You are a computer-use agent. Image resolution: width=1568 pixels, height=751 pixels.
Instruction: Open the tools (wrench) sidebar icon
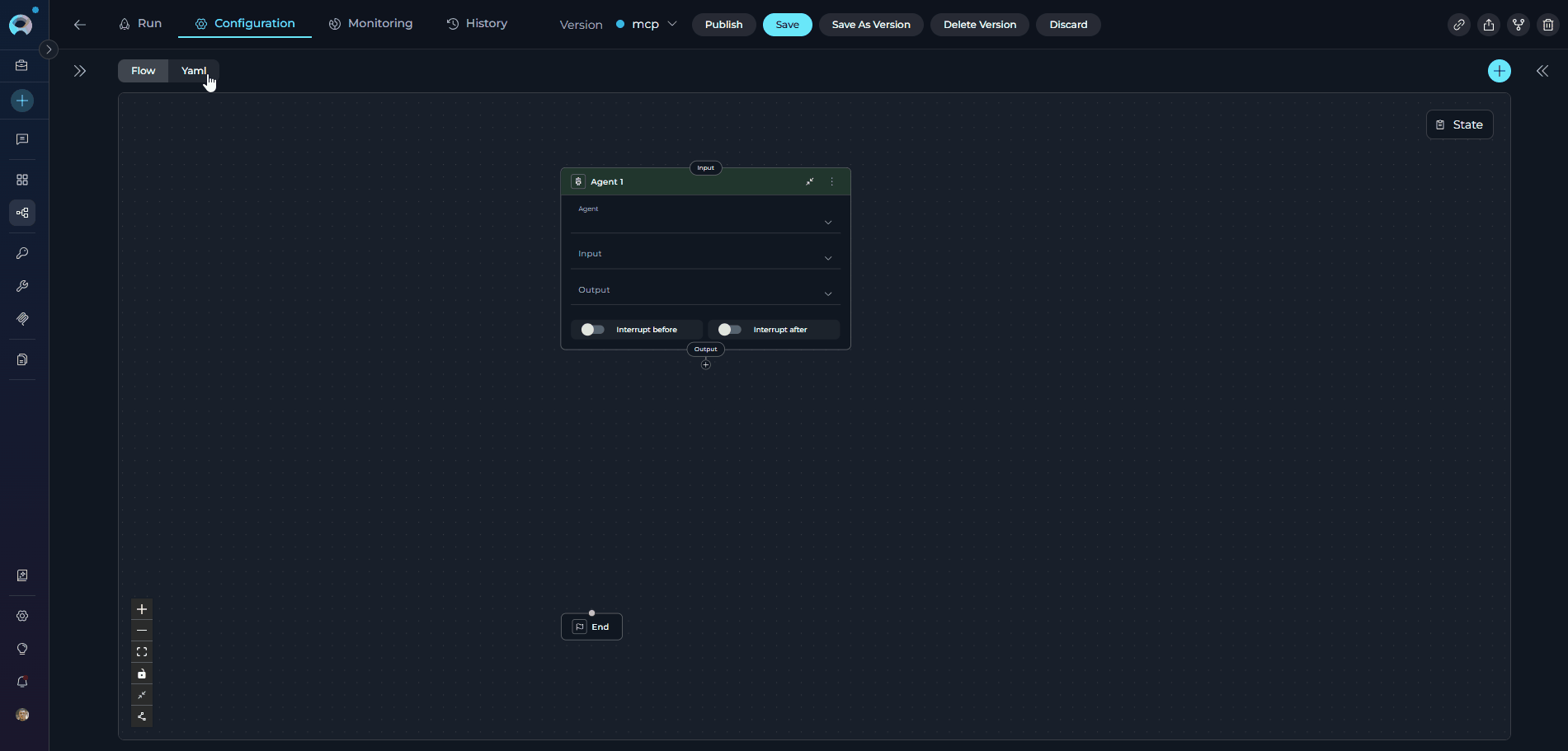22,286
